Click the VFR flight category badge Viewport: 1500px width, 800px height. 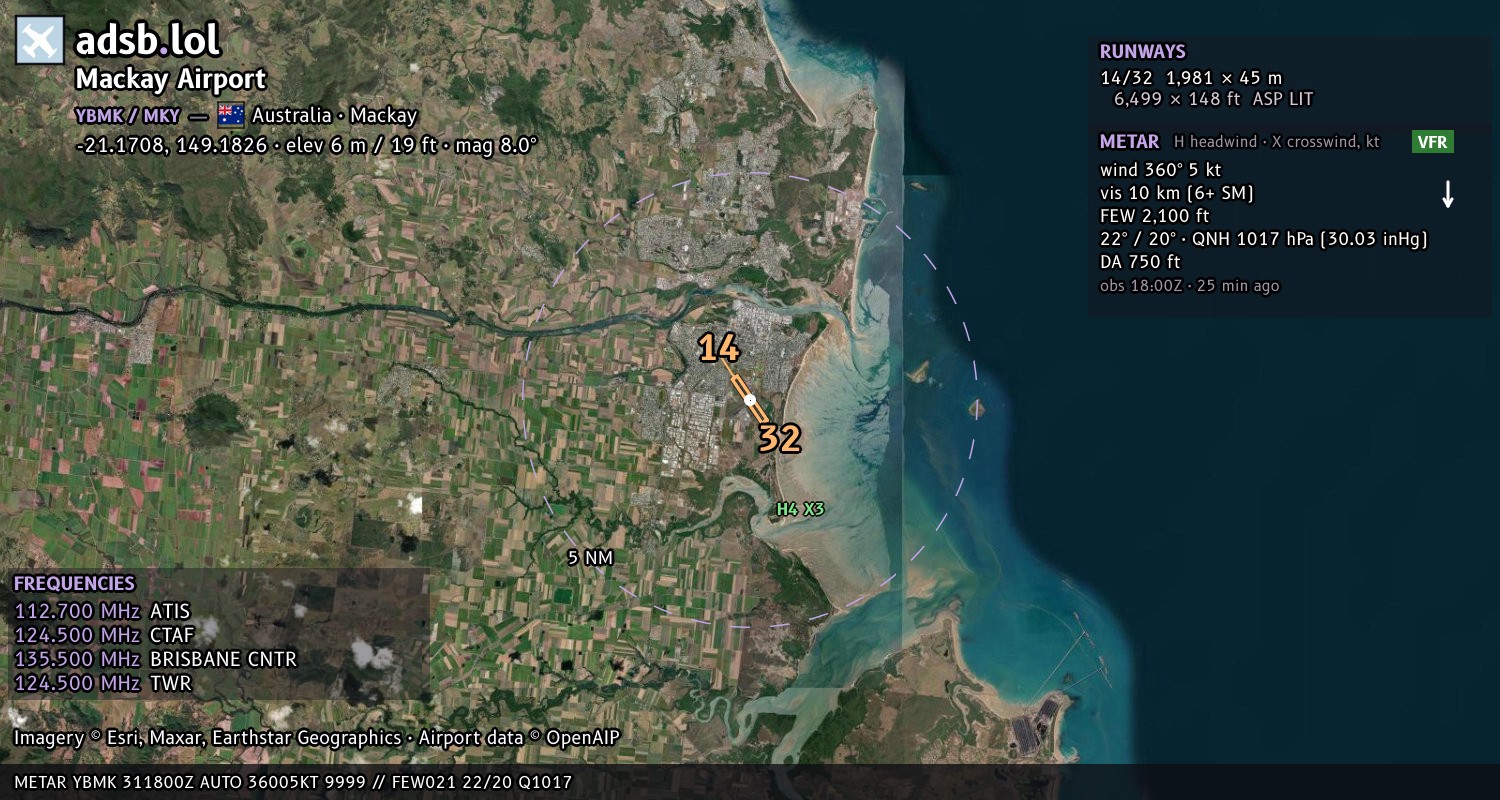(x=1432, y=142)
